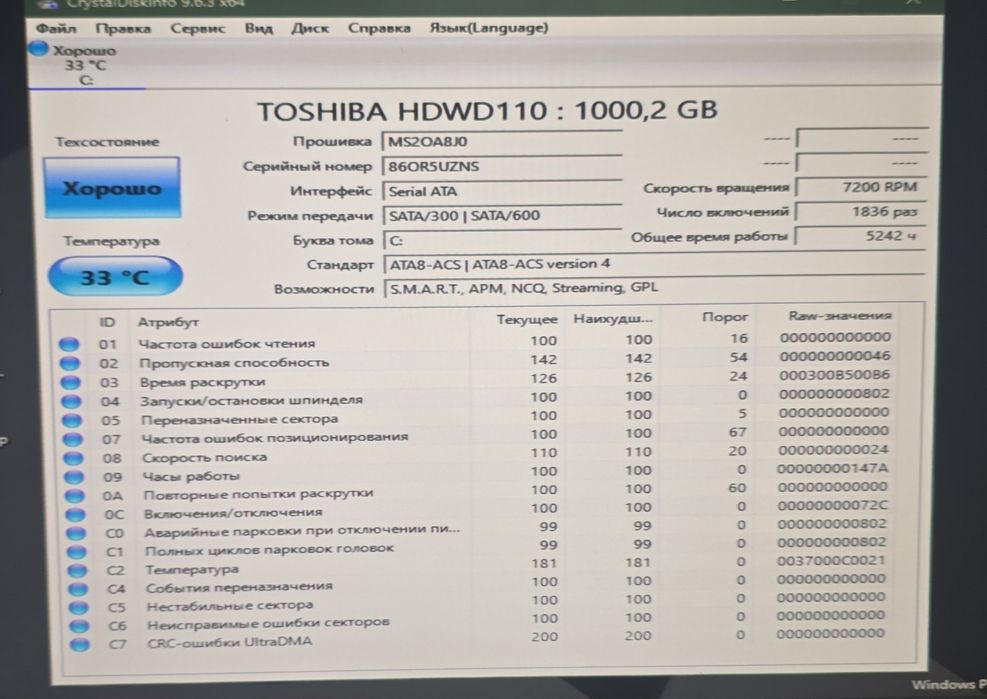Click current value 181 in Температура row
The height and width of the screenshot is (699, 987).
(544, 563)
